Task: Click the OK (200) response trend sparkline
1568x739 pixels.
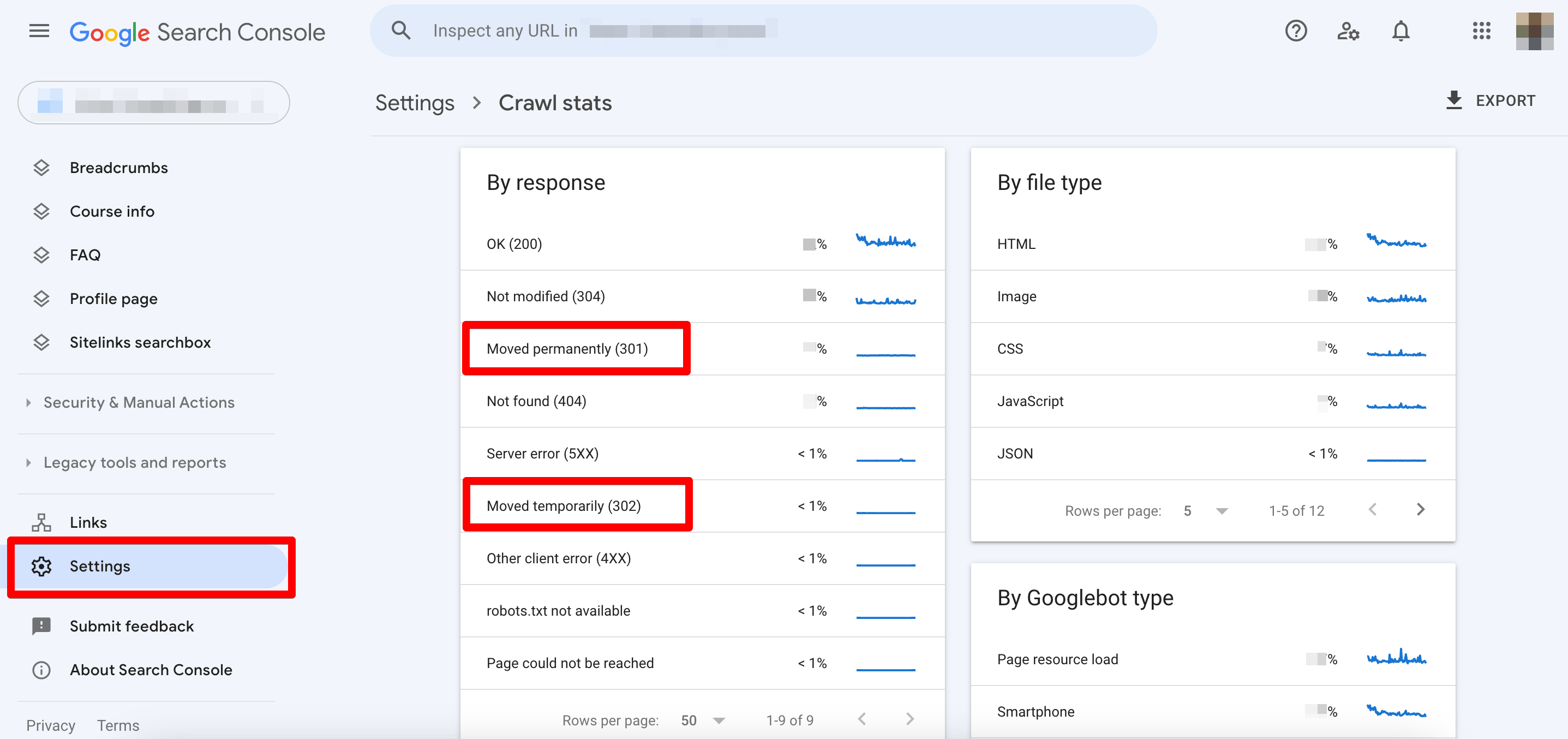Action: point(885,241)
